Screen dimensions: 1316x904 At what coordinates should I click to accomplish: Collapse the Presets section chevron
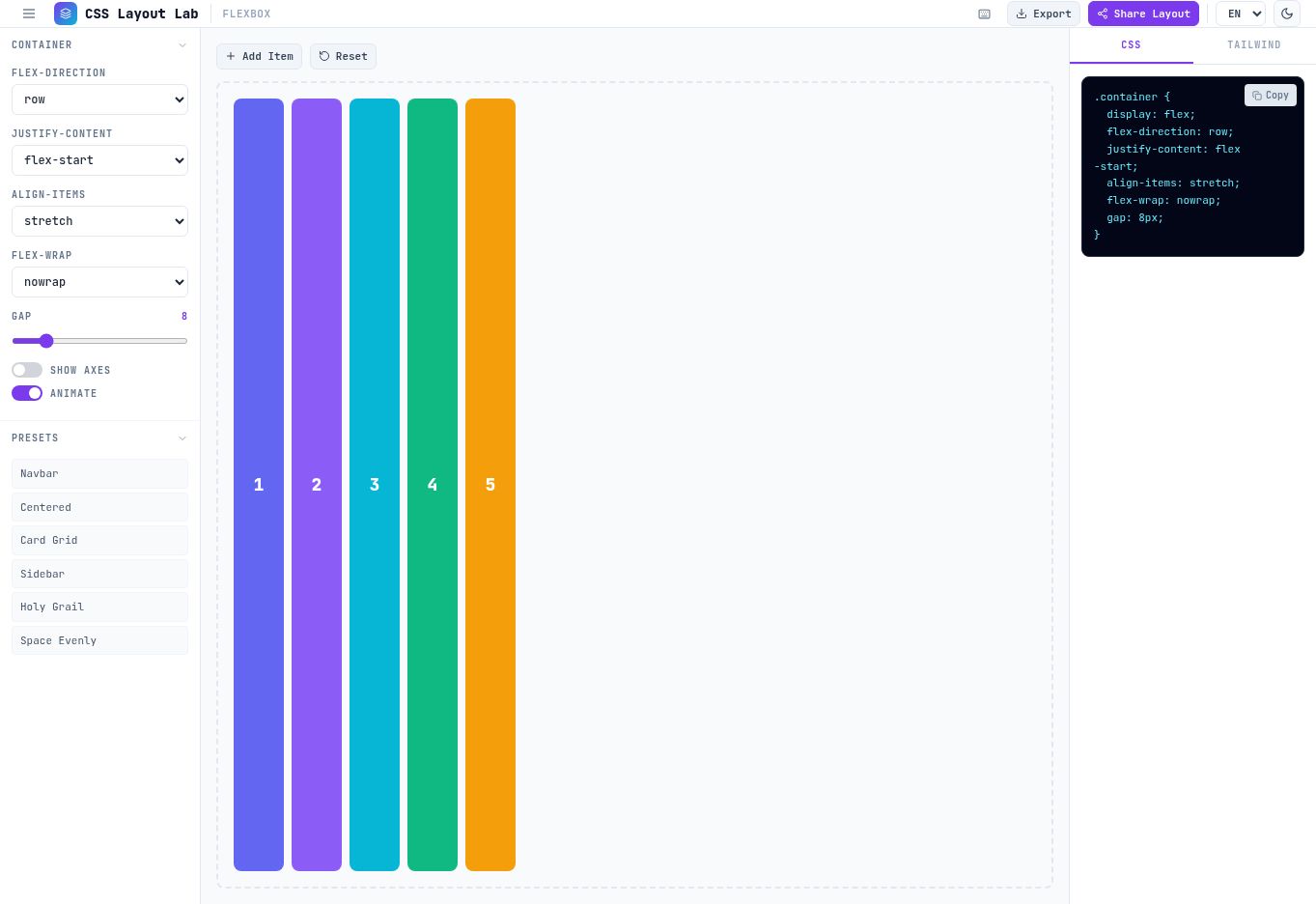click(x=182, y=438)
